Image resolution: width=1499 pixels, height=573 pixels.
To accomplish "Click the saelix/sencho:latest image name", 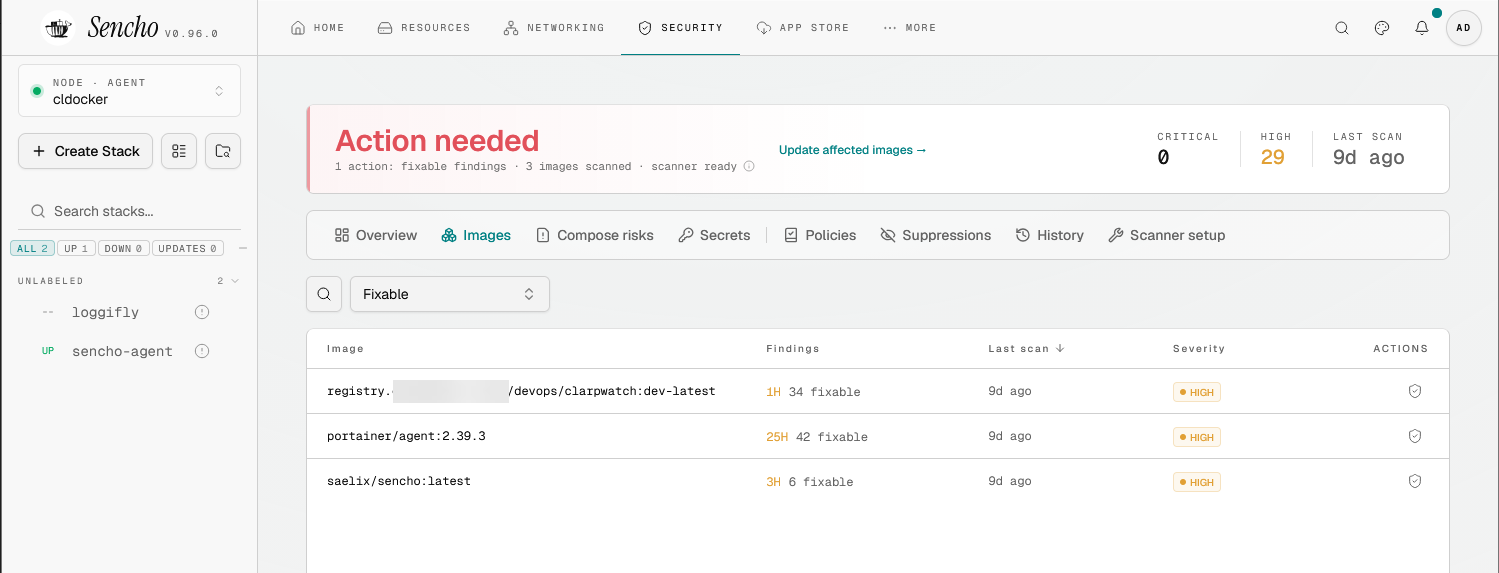I will [398, 481].
